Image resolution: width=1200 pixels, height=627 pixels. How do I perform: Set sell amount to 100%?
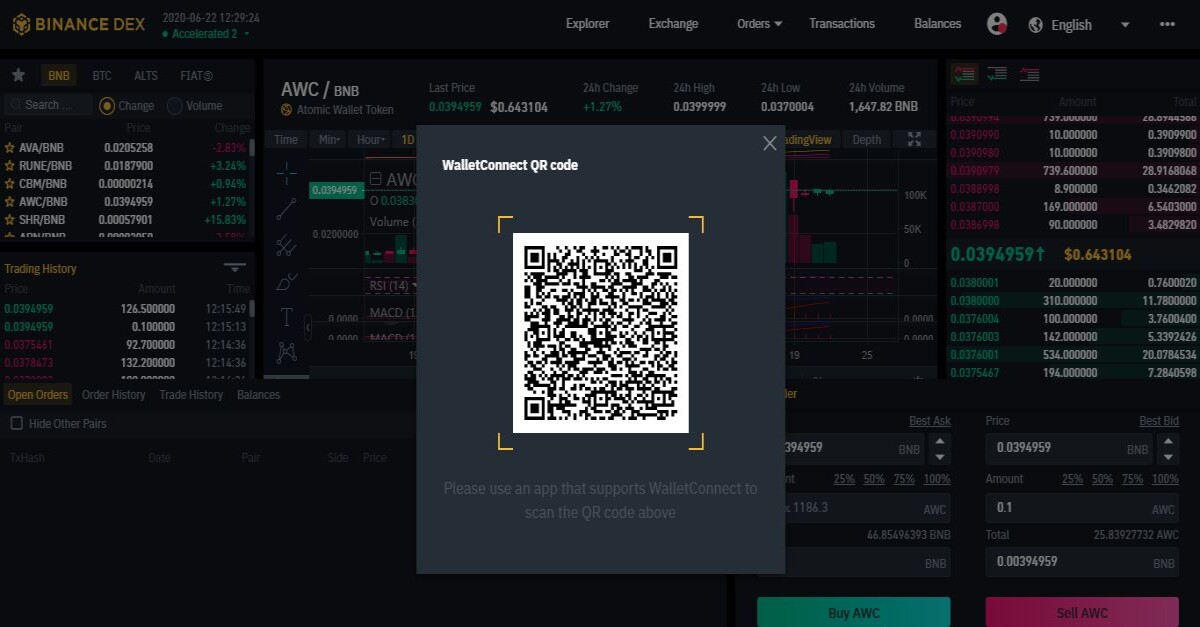click(x=1167, y=479)
